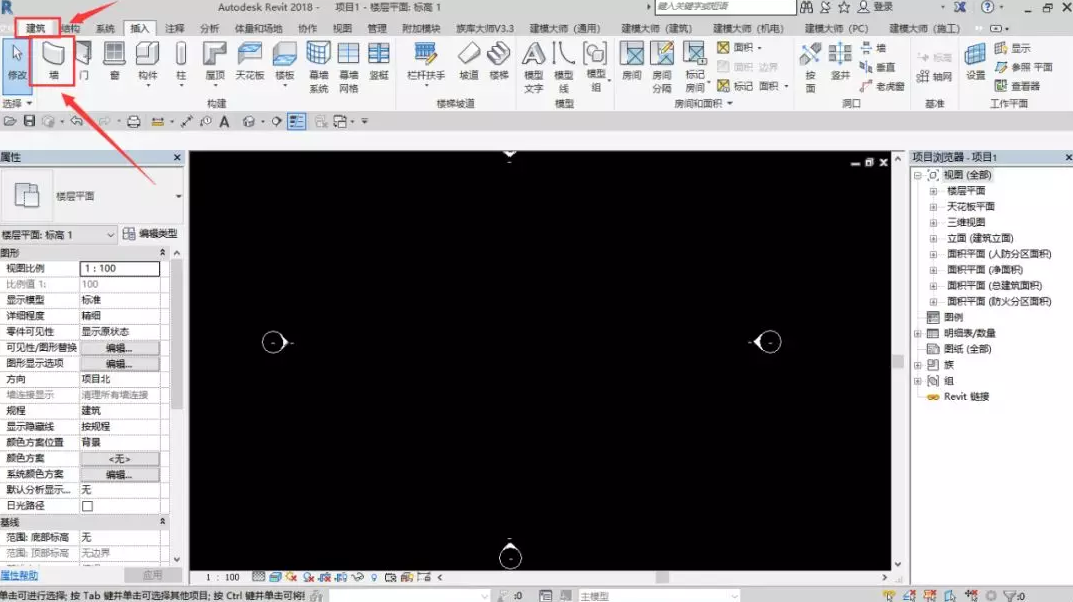Select the 图纸 (全部) item in project browser
This screenshot has height=602, width=1073.
click(967, 349)
